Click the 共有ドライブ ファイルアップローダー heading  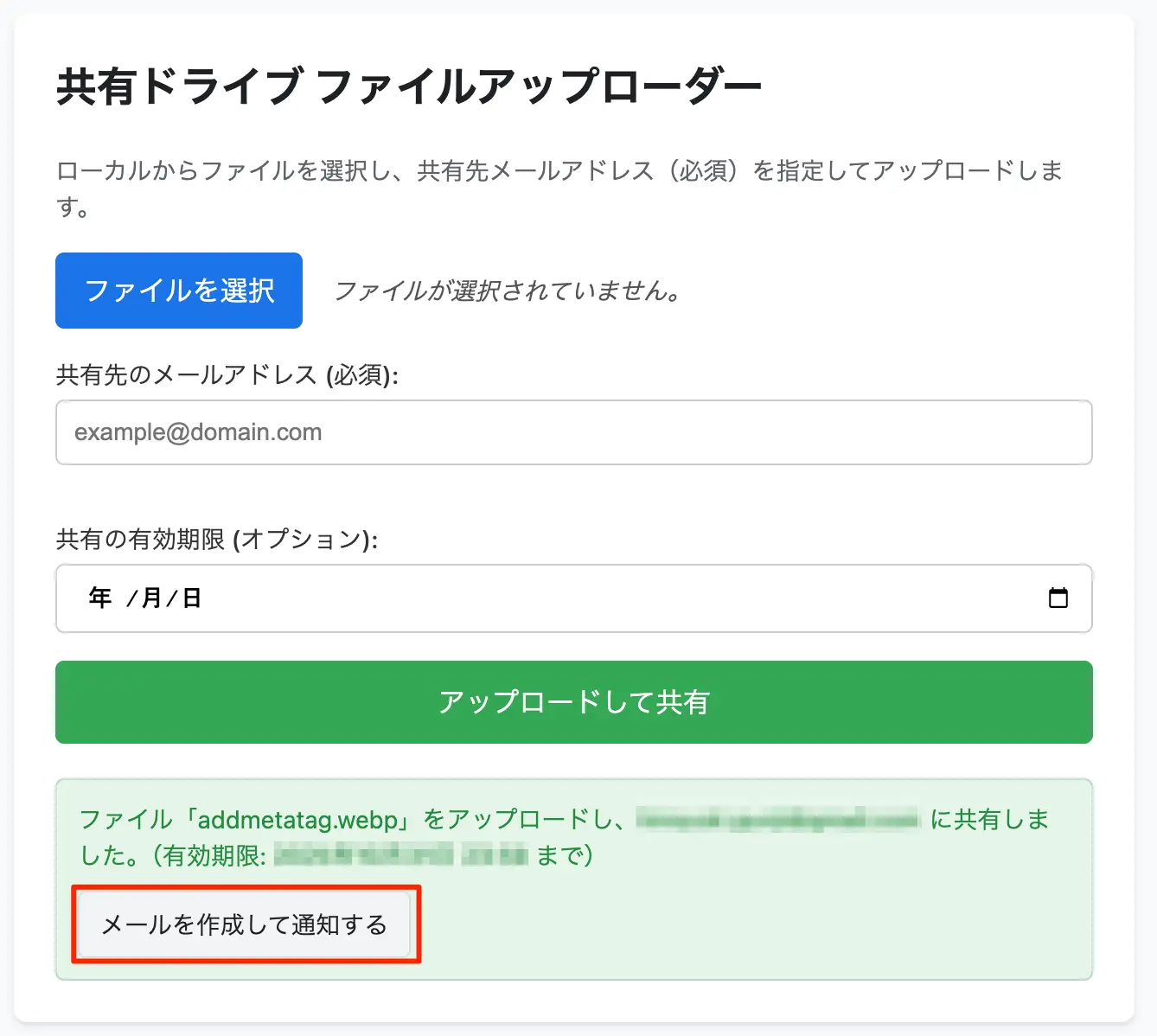[x=408, y=86]
